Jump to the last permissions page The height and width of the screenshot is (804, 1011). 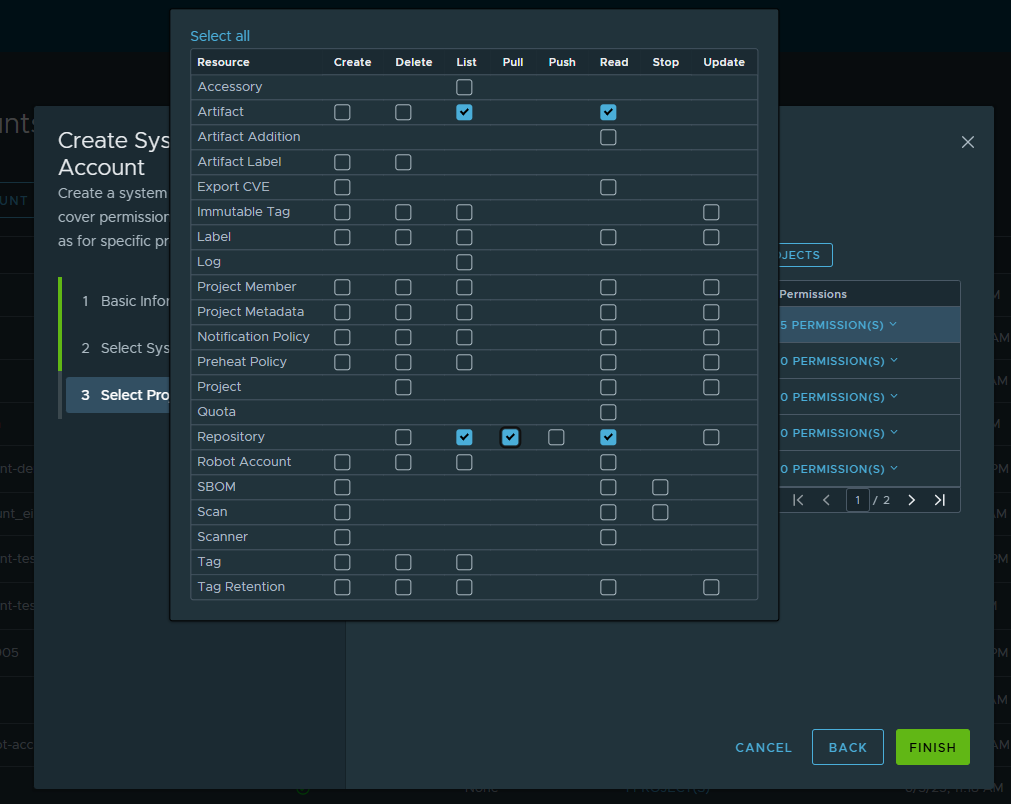pos(939,500)
